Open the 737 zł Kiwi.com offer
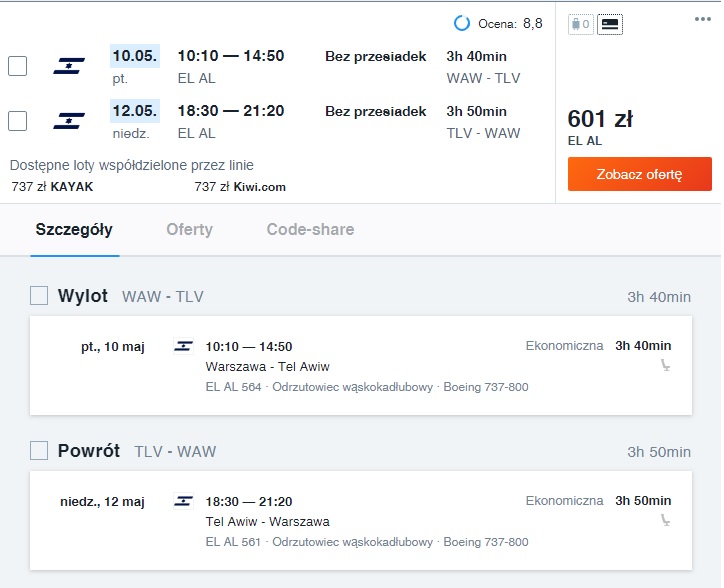This screenshot has width=724, height=588. coord(240,187)
